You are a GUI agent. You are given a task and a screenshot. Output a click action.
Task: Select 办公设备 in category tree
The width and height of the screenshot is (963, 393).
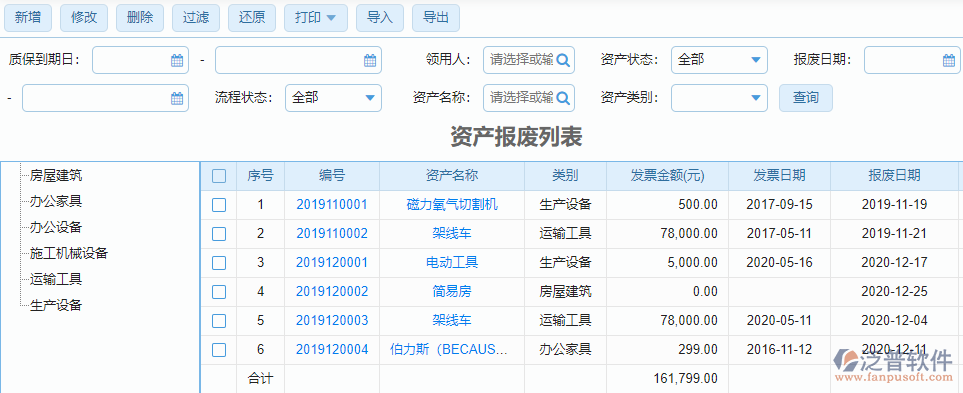[56, 227]
